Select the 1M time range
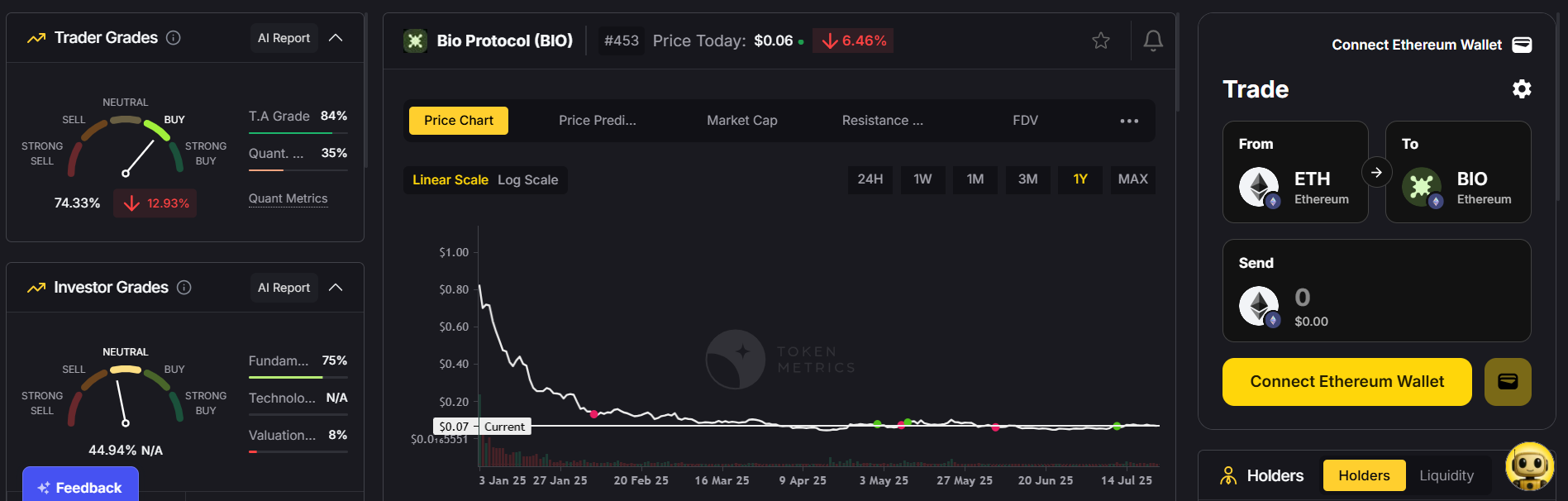 click(x=975, y=179)
